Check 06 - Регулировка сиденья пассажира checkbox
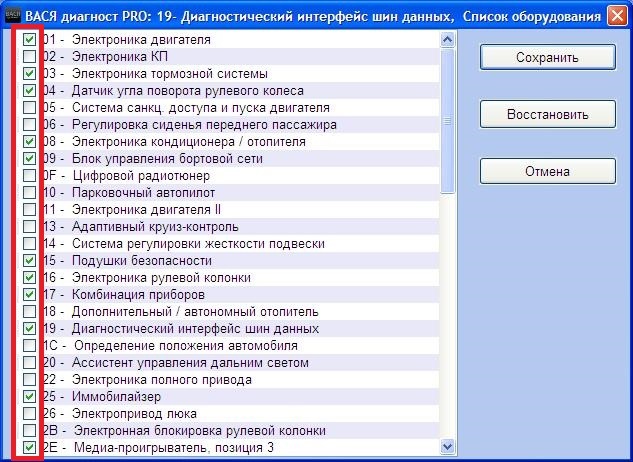 point(29,124)
